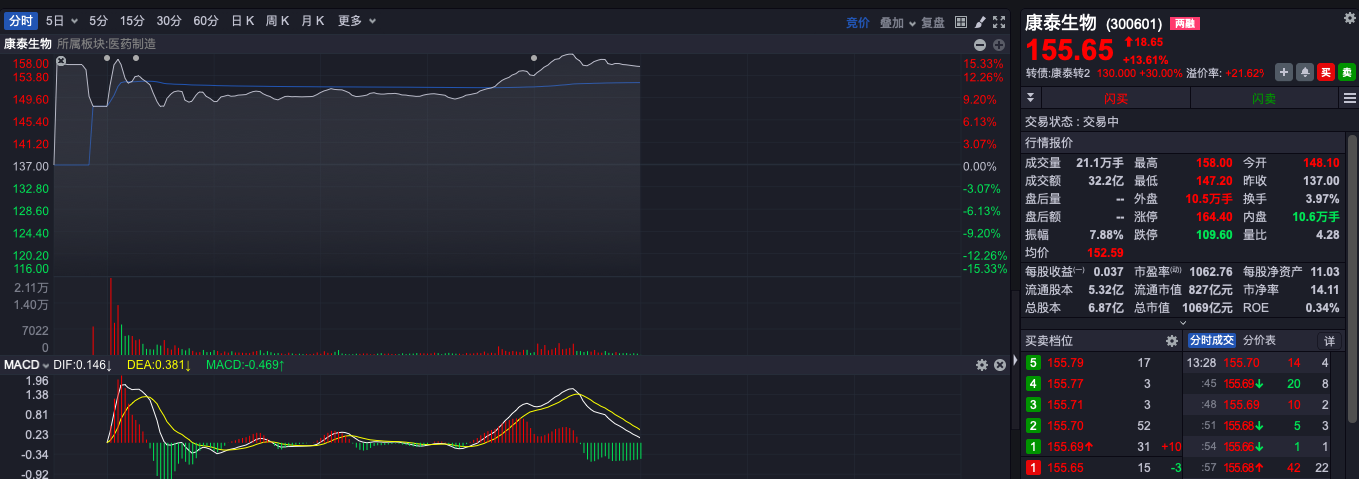Screen dimensions: 1359x479
Task: Enter fullscreen chart view
Action: pyautogui.click(x=999, y=21)
